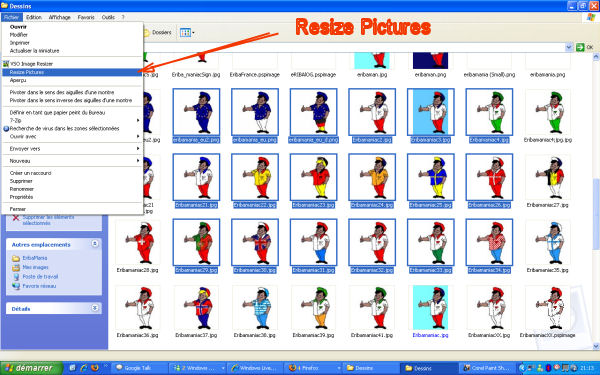The width and height of the screenshot is (600, 375).
Task: Open the Edition menu
Action: click(x=34, y=17)
